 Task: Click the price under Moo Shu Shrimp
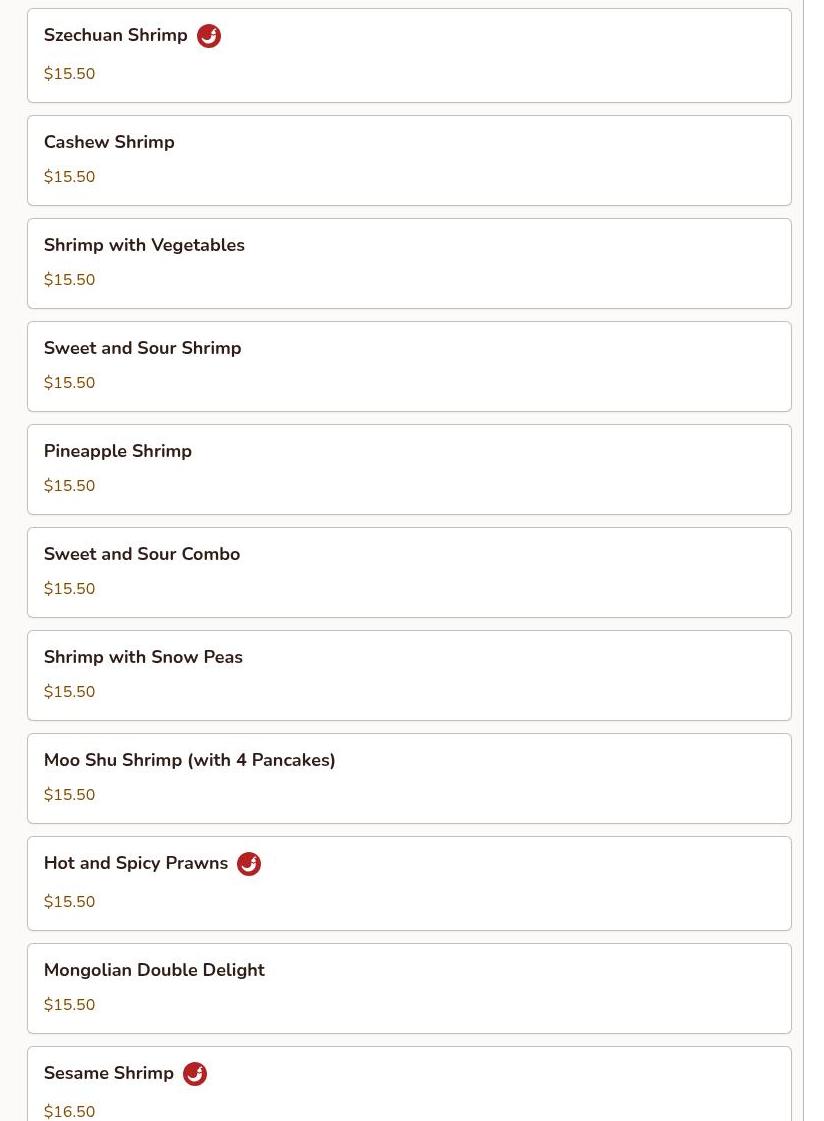coord(69,794)
